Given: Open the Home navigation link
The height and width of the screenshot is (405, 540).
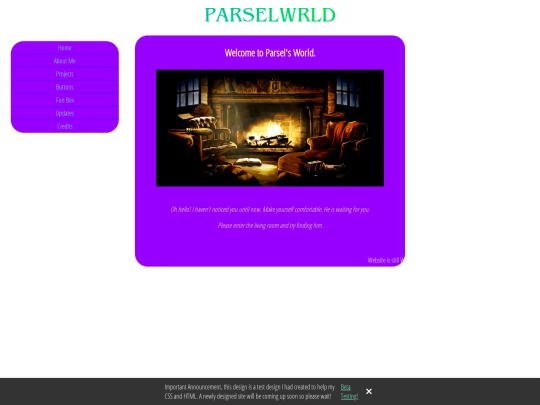Looking at the screenshot, I should point(65,48).
